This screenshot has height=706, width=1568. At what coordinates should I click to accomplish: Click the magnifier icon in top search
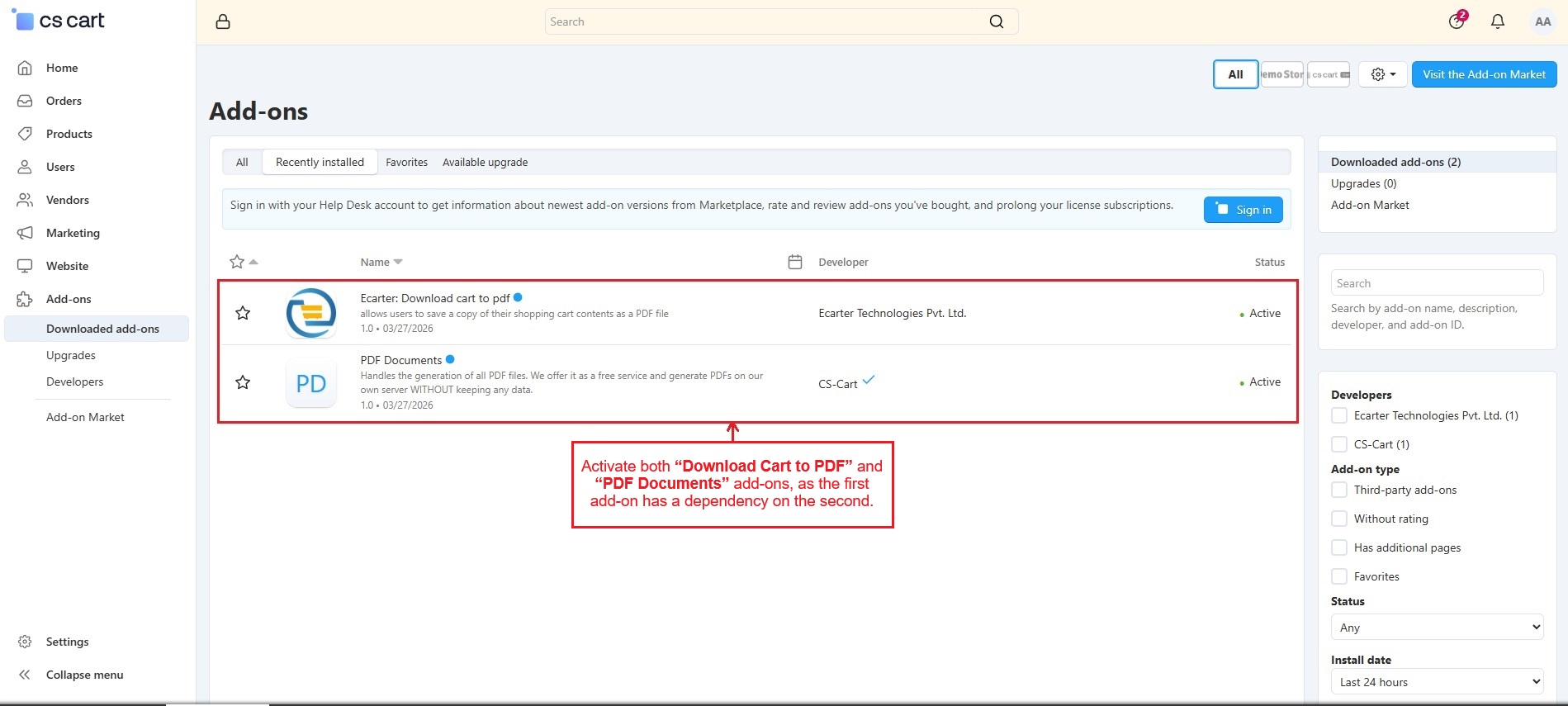[997, 22]
